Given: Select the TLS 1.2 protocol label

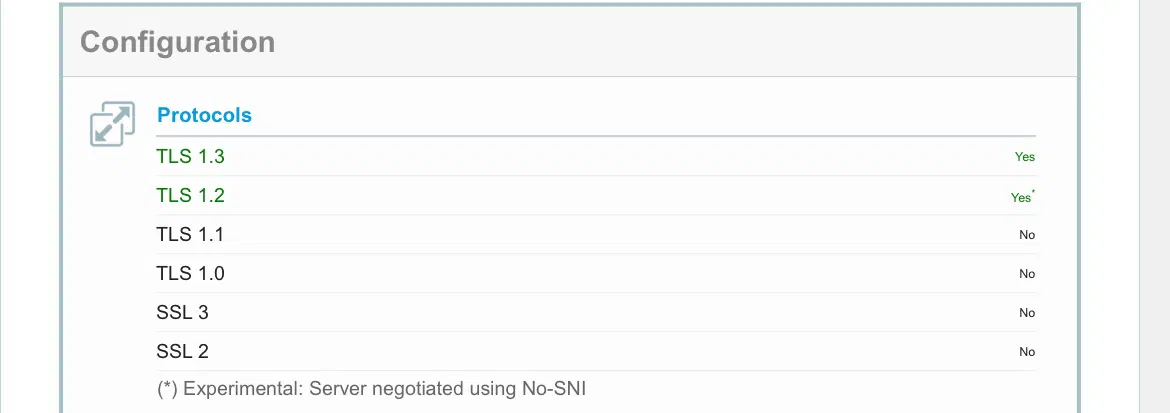Looking at the screenshot, I should pyautogui.click(x=190, y=196).
